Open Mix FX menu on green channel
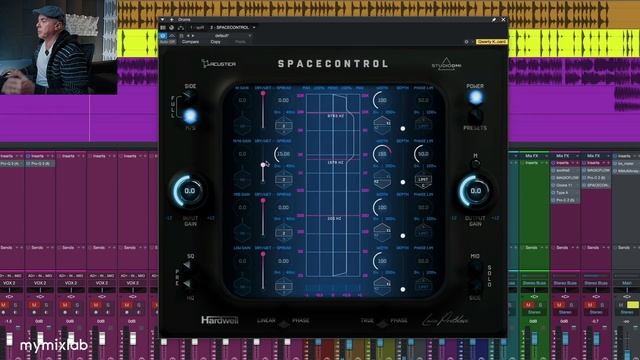Viewport: 640px width, 360px height. pyautogui.click(x=534, y=156)
